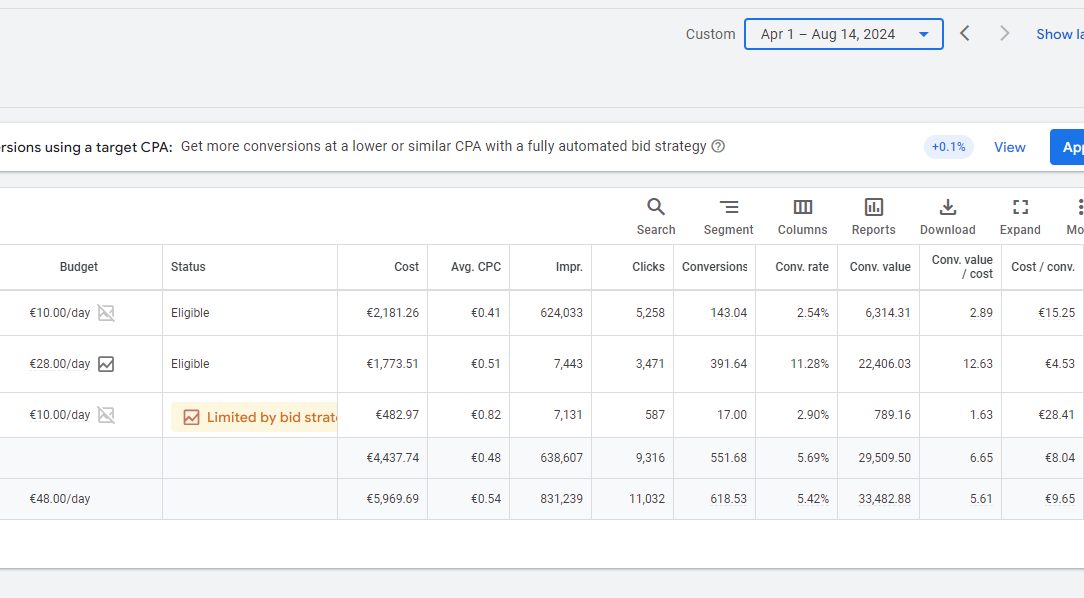Click the chart icon in Limited by bid strategy status
1084x598 pixels.
(x=191, y=417)
